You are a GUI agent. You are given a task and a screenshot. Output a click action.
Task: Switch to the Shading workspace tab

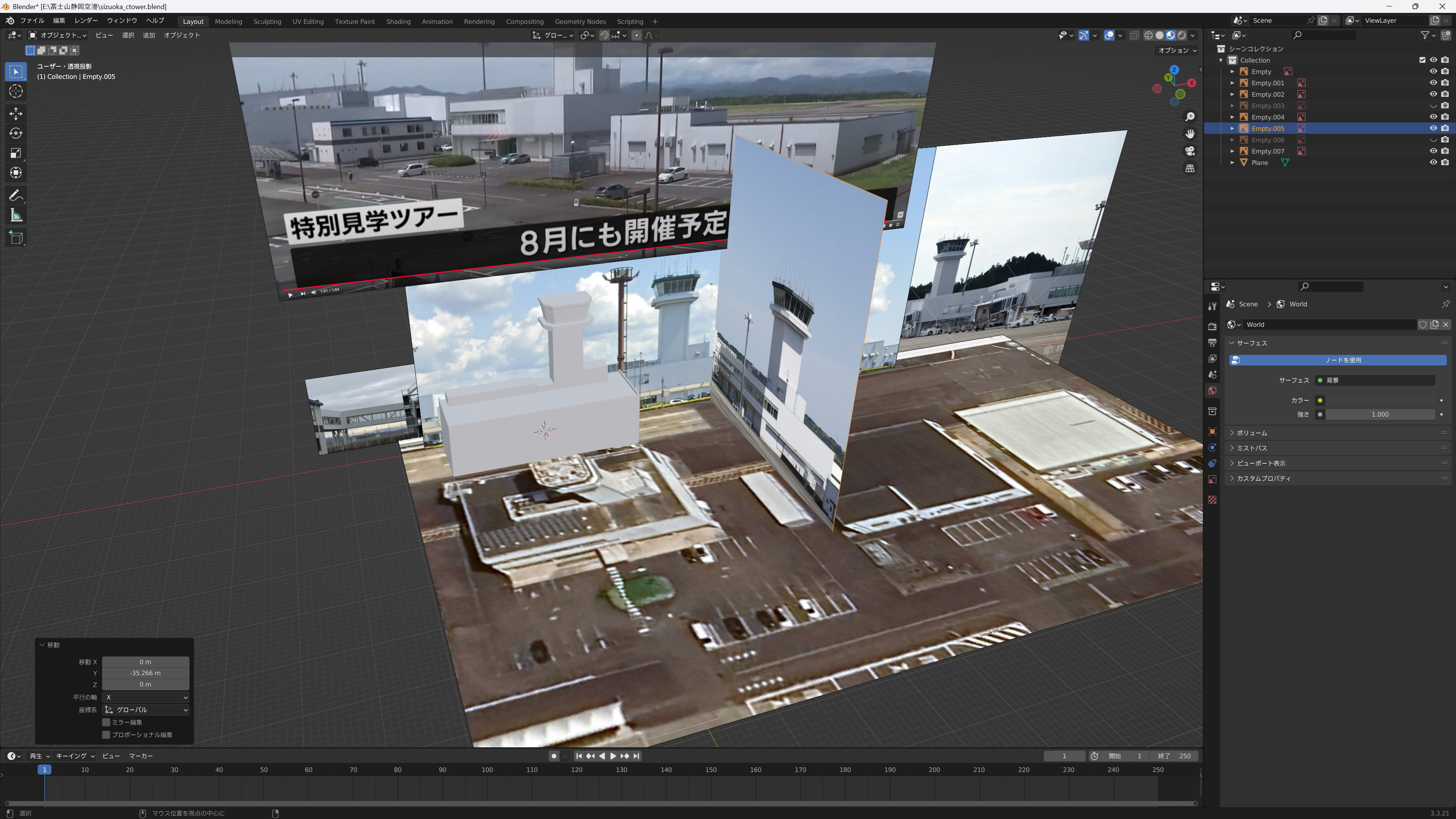point(399,22)
